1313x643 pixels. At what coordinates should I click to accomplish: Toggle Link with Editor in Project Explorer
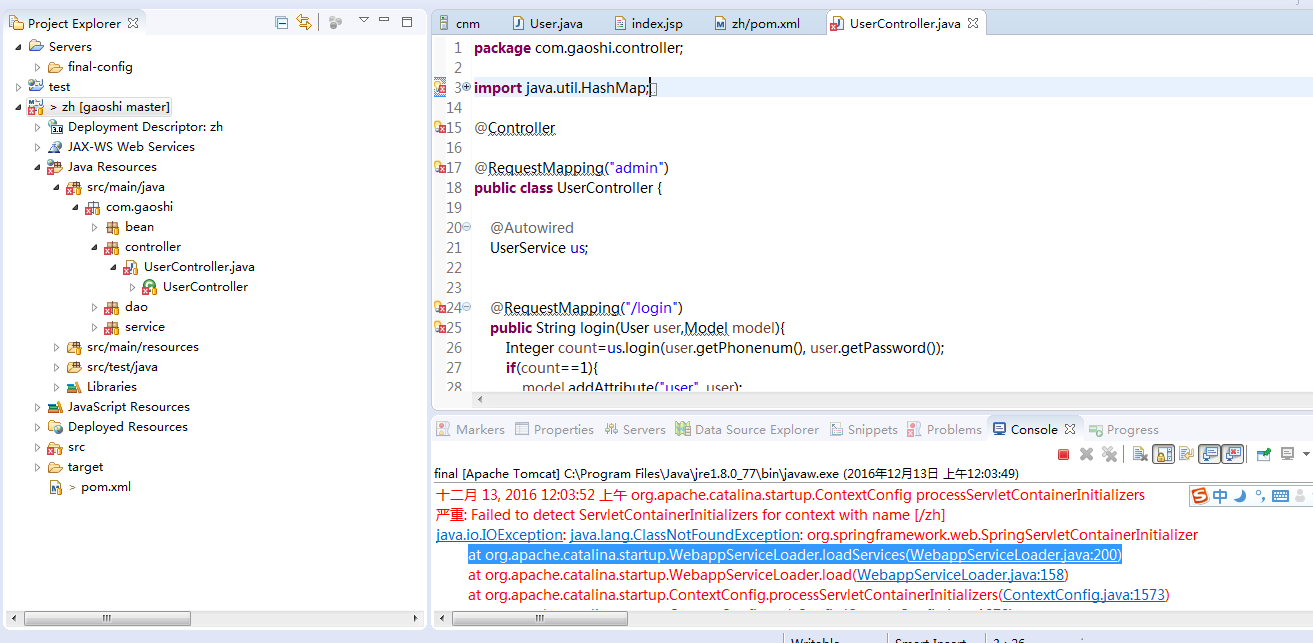(304, 22)
